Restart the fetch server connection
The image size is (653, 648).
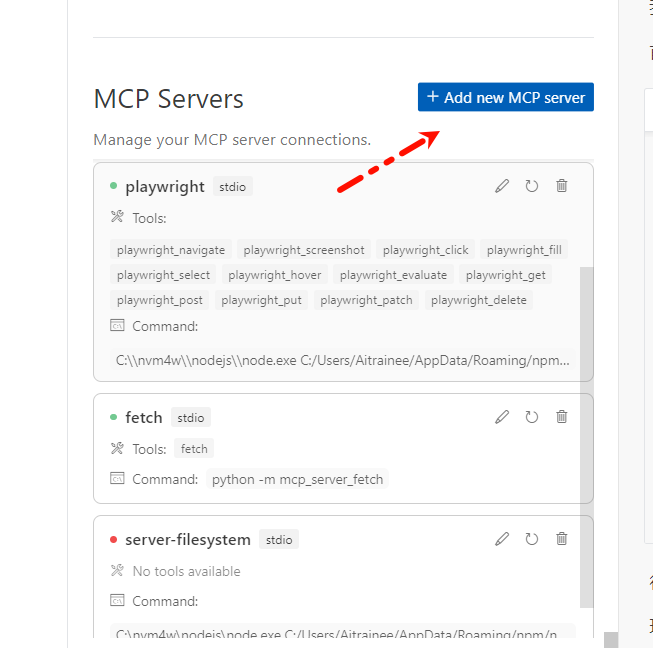[x=531, y=417]
